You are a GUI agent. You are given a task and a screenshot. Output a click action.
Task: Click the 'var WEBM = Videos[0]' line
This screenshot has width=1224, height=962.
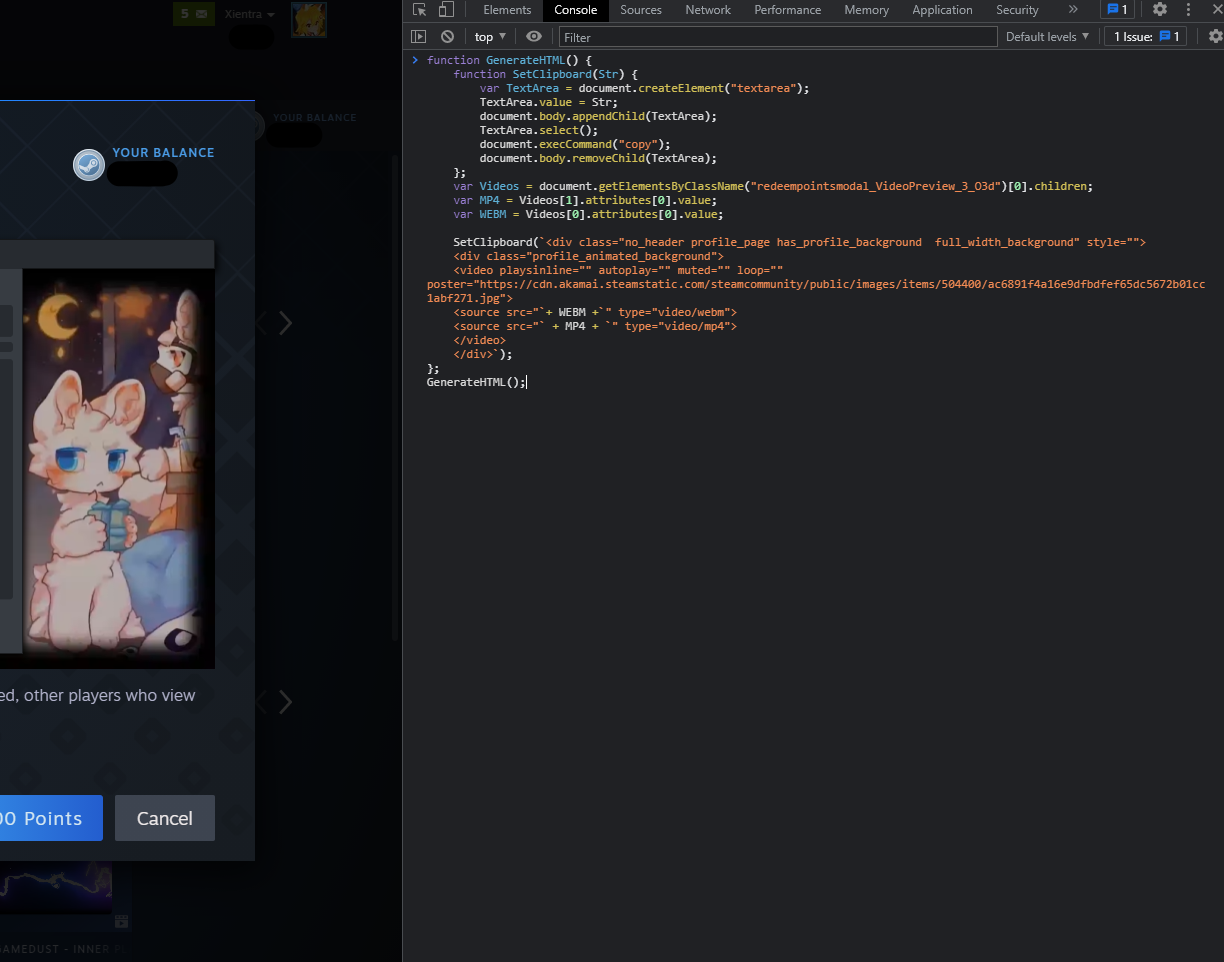(x=588, y=214)
